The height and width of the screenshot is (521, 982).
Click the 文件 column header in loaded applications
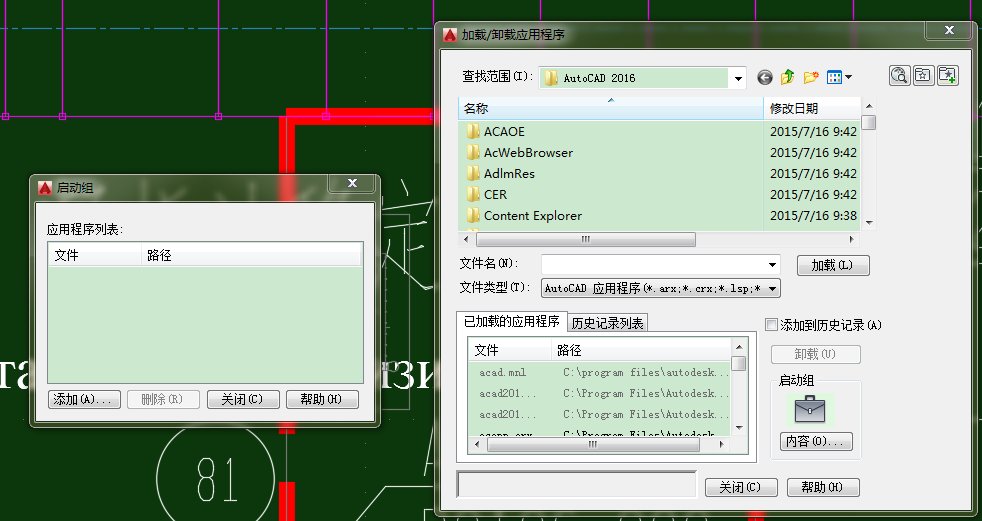[x=510, y=350]
